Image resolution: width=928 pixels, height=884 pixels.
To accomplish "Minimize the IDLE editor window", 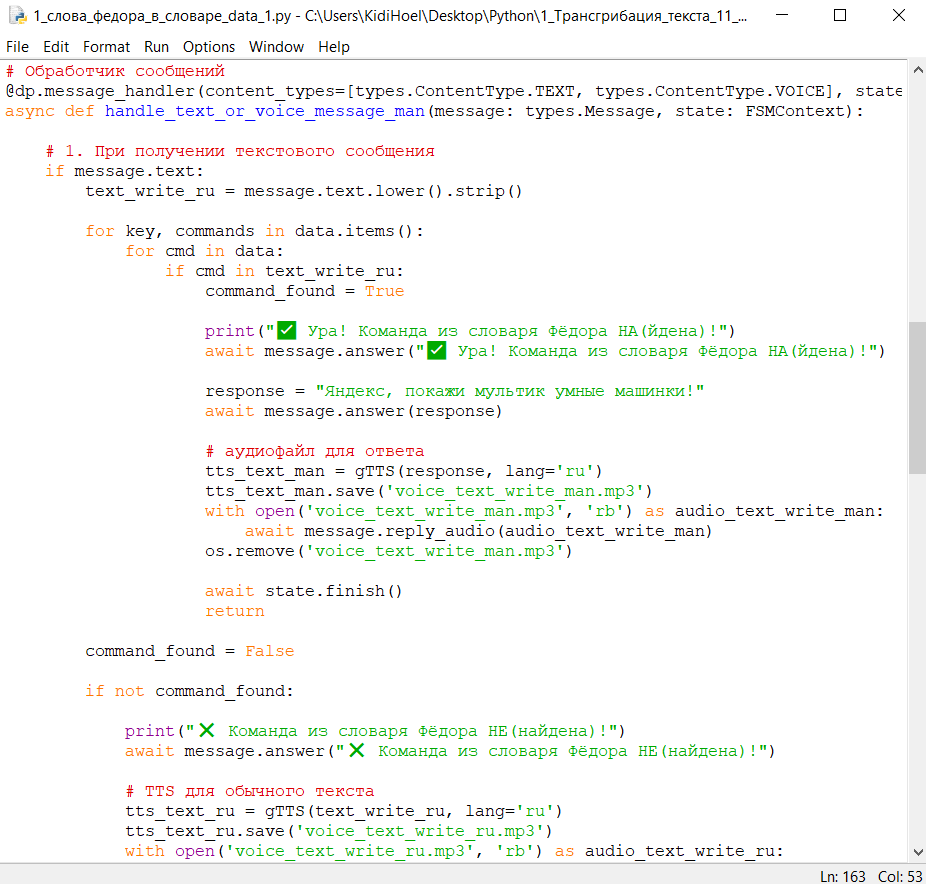I will 782,15.
